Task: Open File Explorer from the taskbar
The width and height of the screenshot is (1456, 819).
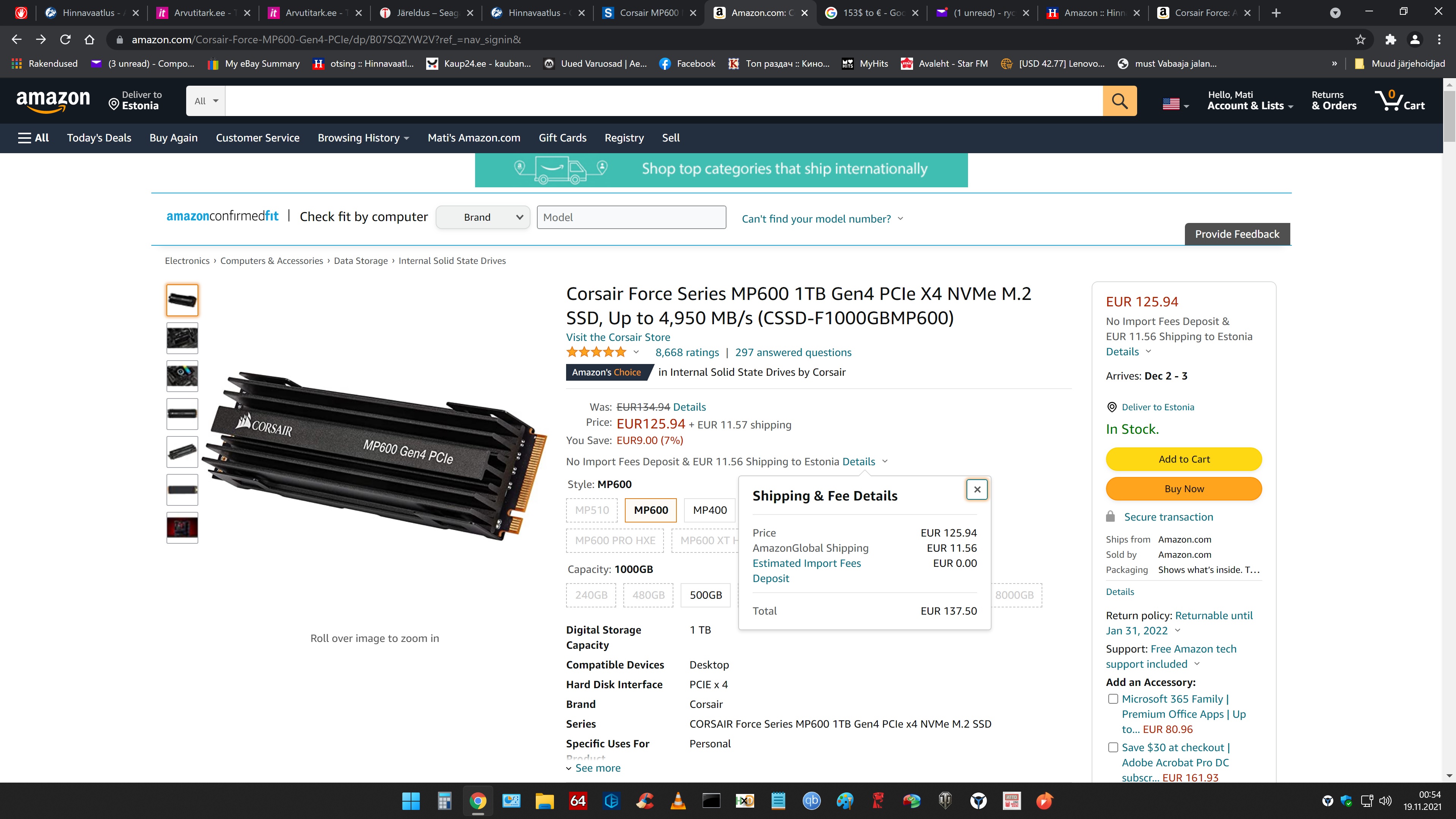Action: tap(544, 801)
